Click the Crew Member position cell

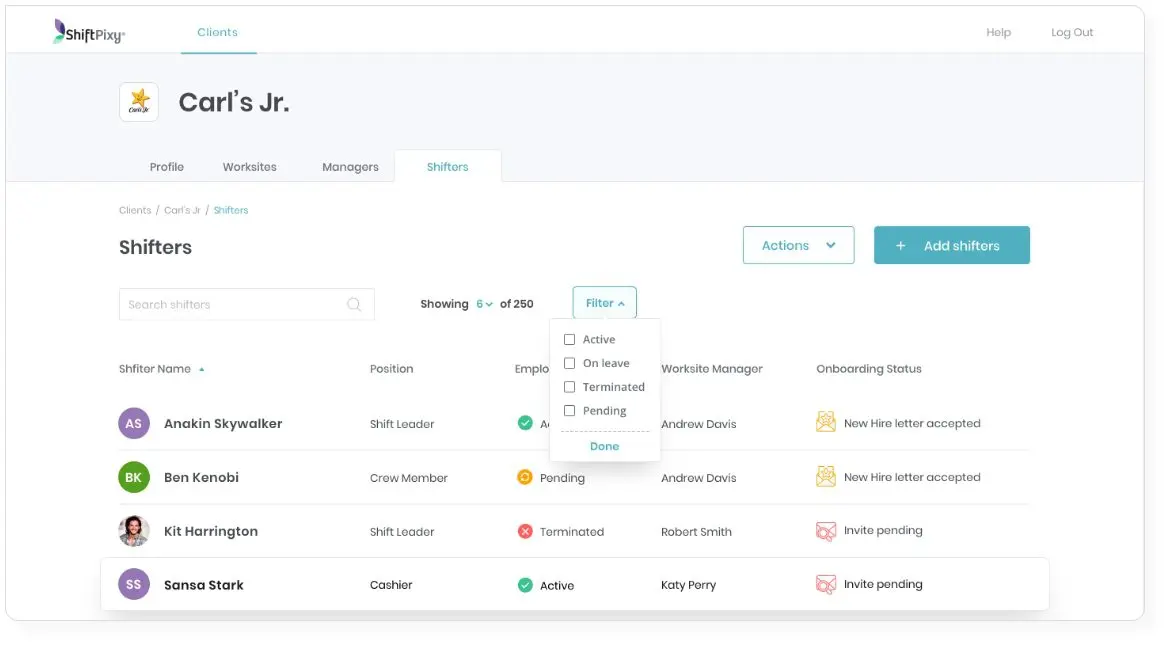click(x=409, y=478)
